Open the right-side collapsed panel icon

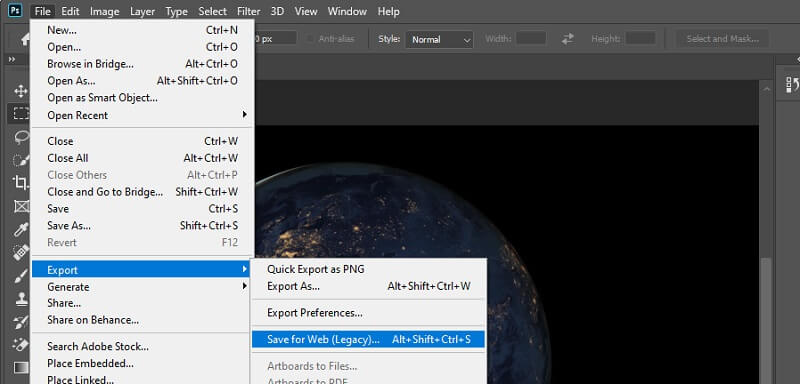791,84
